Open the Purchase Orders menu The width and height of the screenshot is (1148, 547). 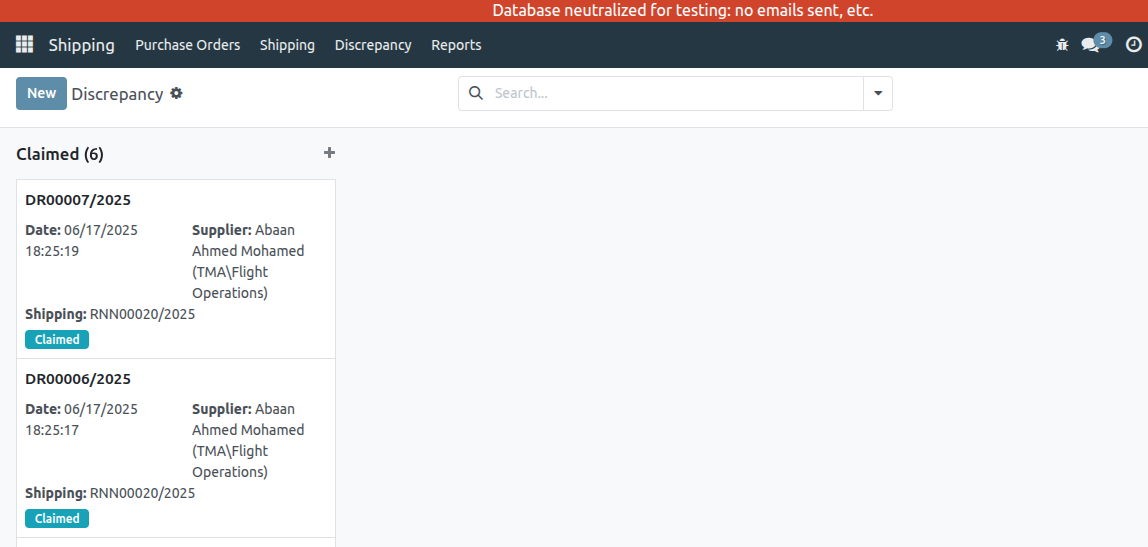point(187,45)
